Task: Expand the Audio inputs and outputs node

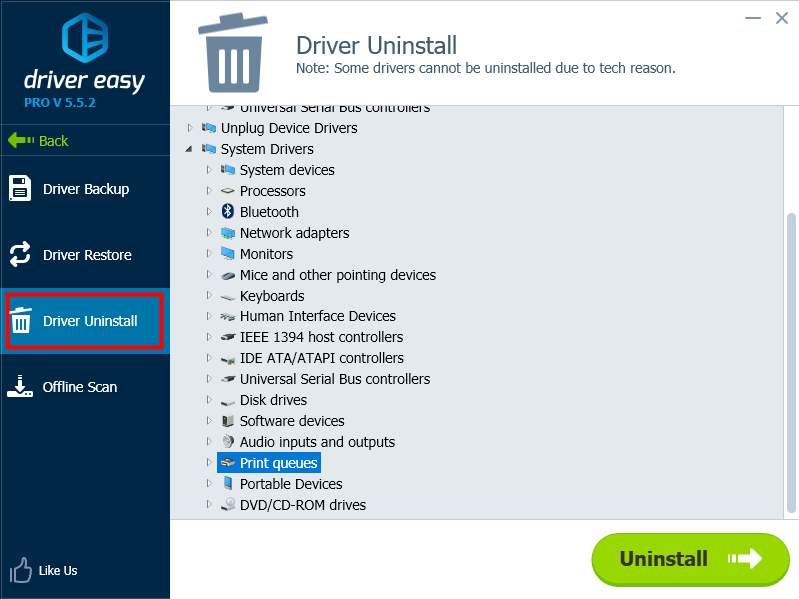Action: [x=208, y=442]
